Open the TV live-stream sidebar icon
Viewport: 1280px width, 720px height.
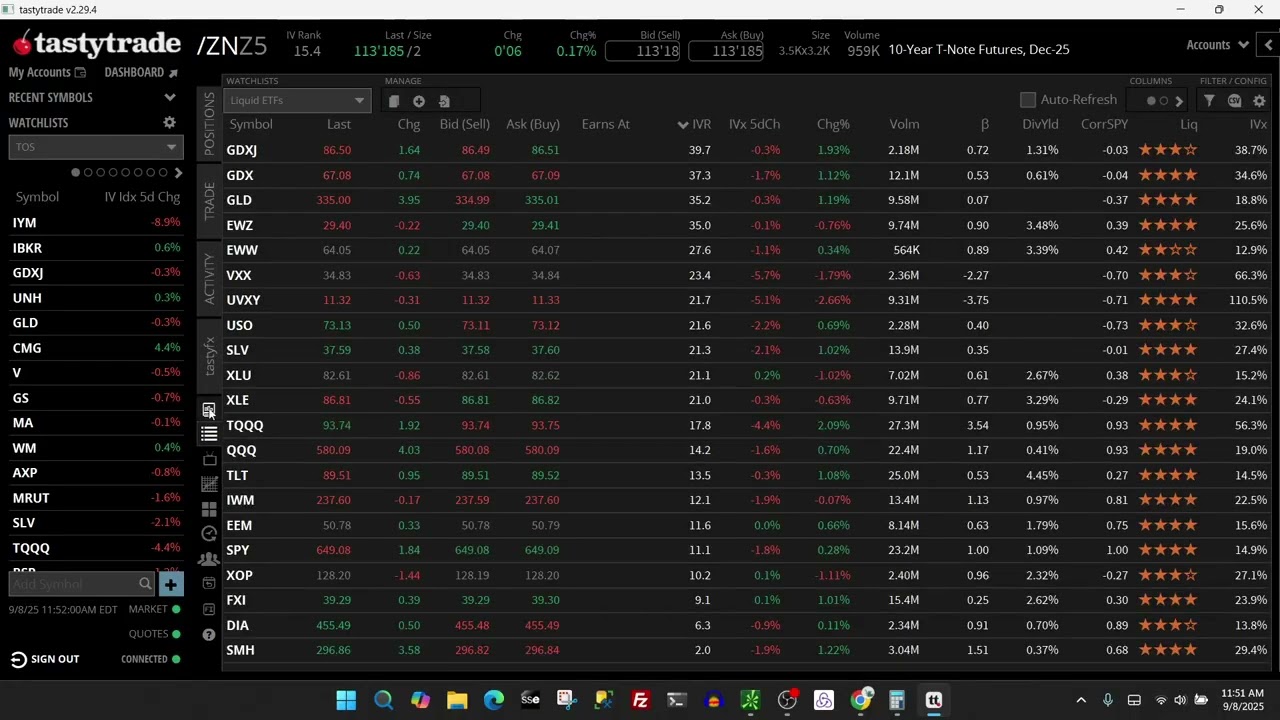click(x=208, y=459)
